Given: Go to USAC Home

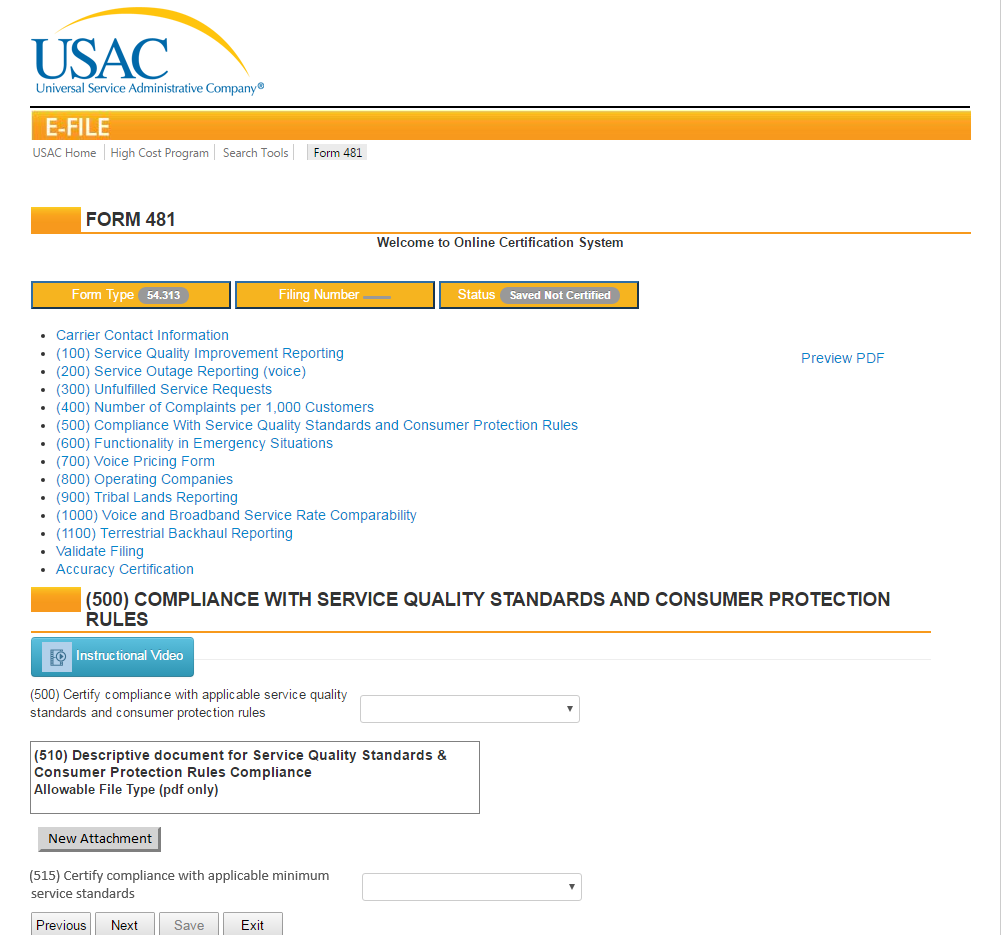Looking at the screenshot, I should (x=65, y=153).
